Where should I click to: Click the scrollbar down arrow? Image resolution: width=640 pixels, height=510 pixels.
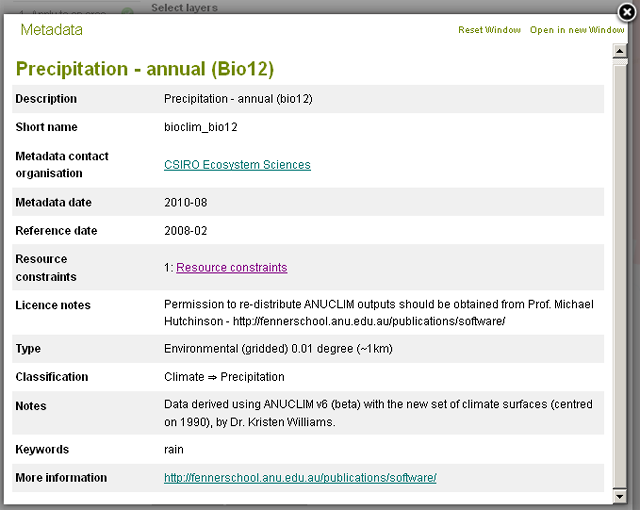(619, 496)
